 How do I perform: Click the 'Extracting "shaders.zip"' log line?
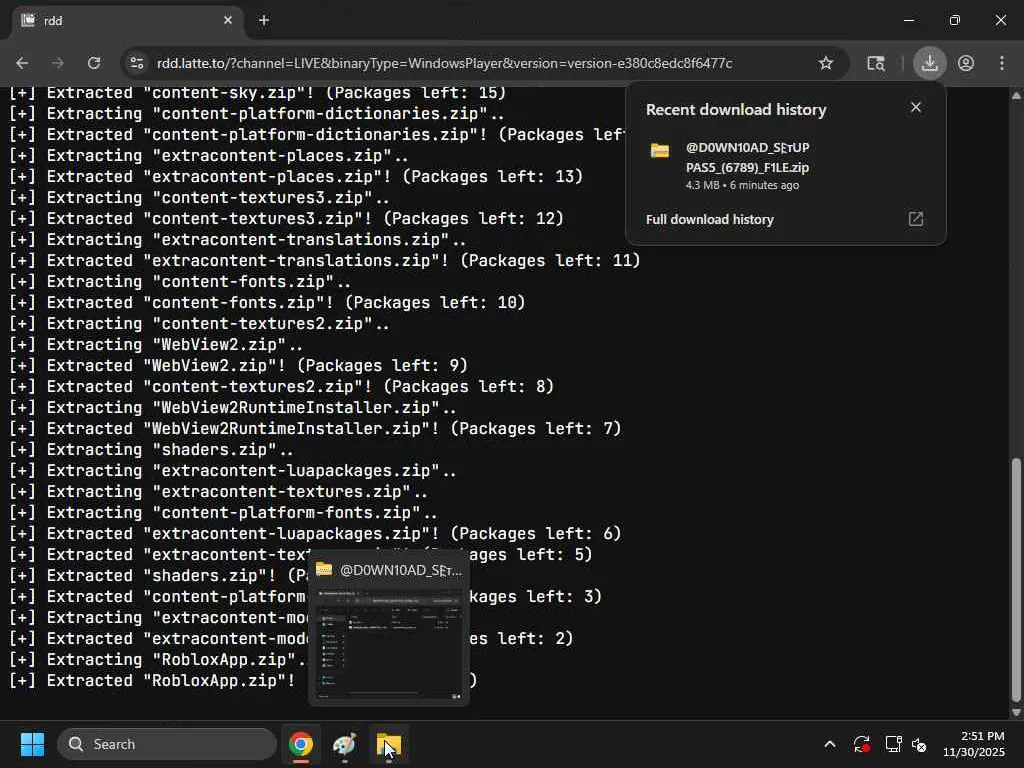(151, 450)
